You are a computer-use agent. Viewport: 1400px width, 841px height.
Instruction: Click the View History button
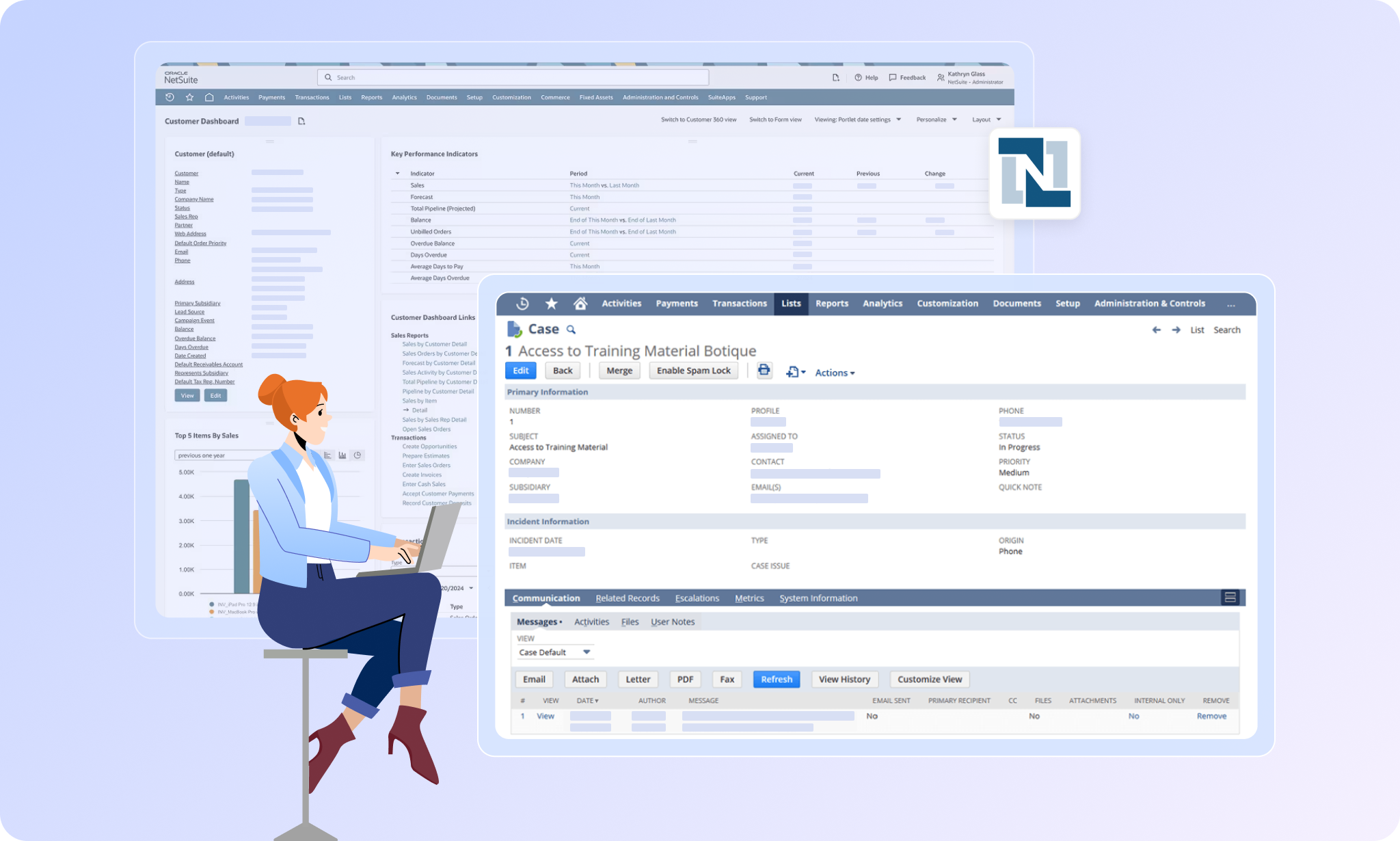844,680
